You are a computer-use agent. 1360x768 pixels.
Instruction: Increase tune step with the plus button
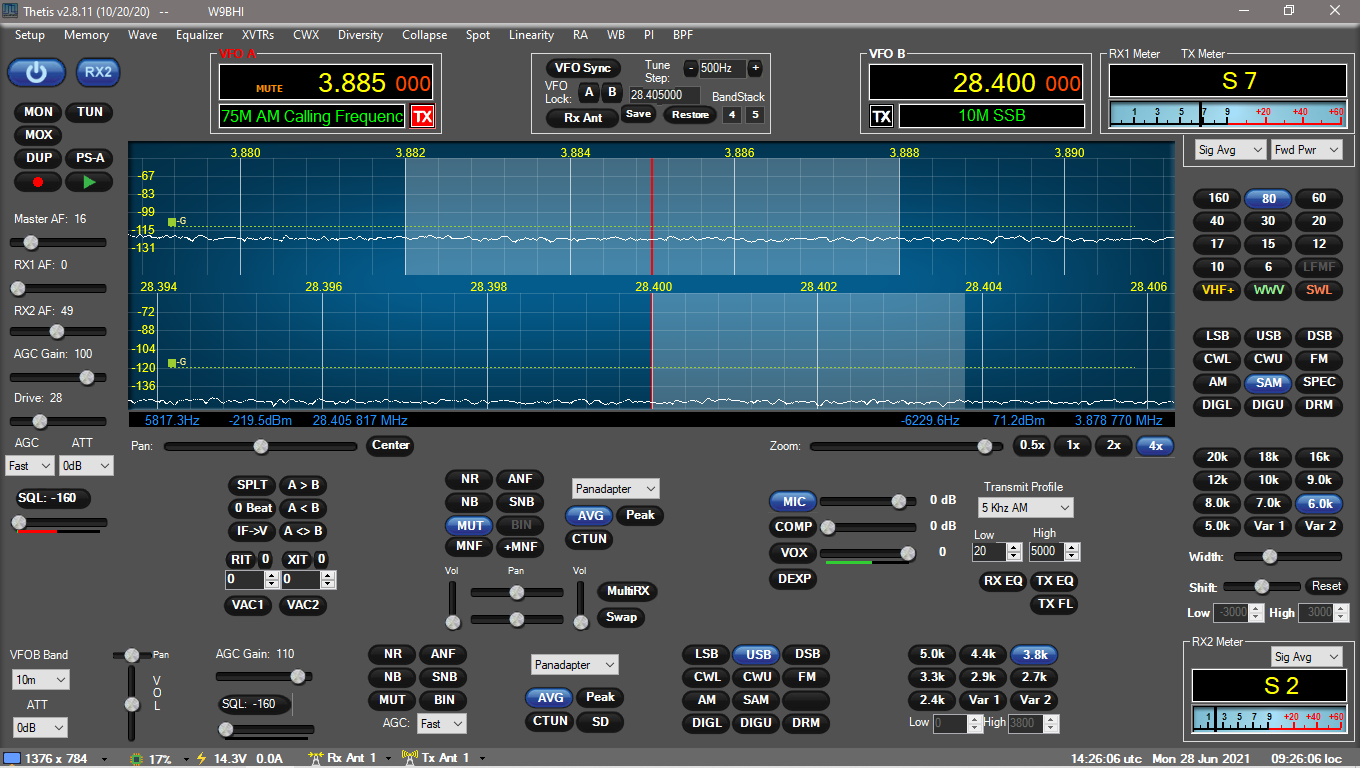click(755, 68)
